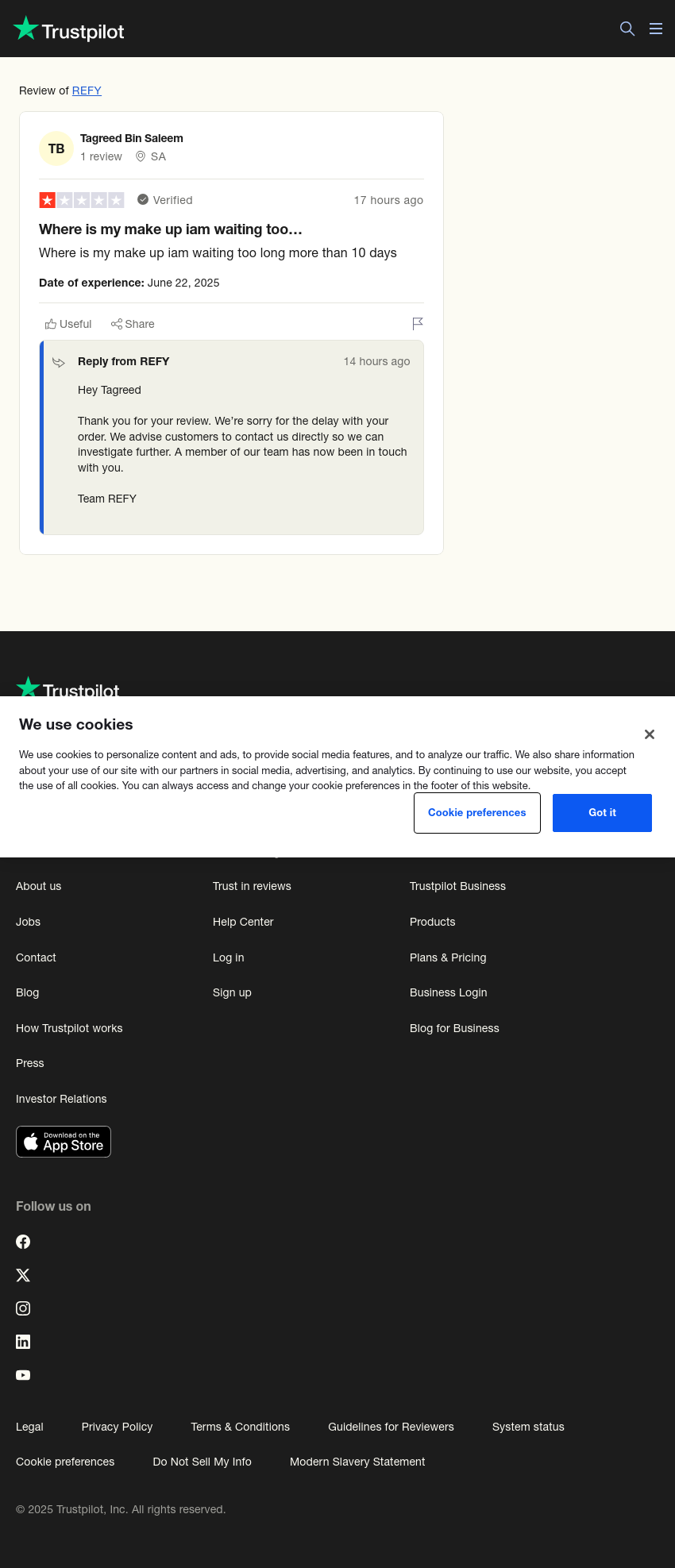The height and width of the screenshot is (1568, 675).
Task: Click the 'Reply from REFY' heading
Action: [x=123, y=361]
